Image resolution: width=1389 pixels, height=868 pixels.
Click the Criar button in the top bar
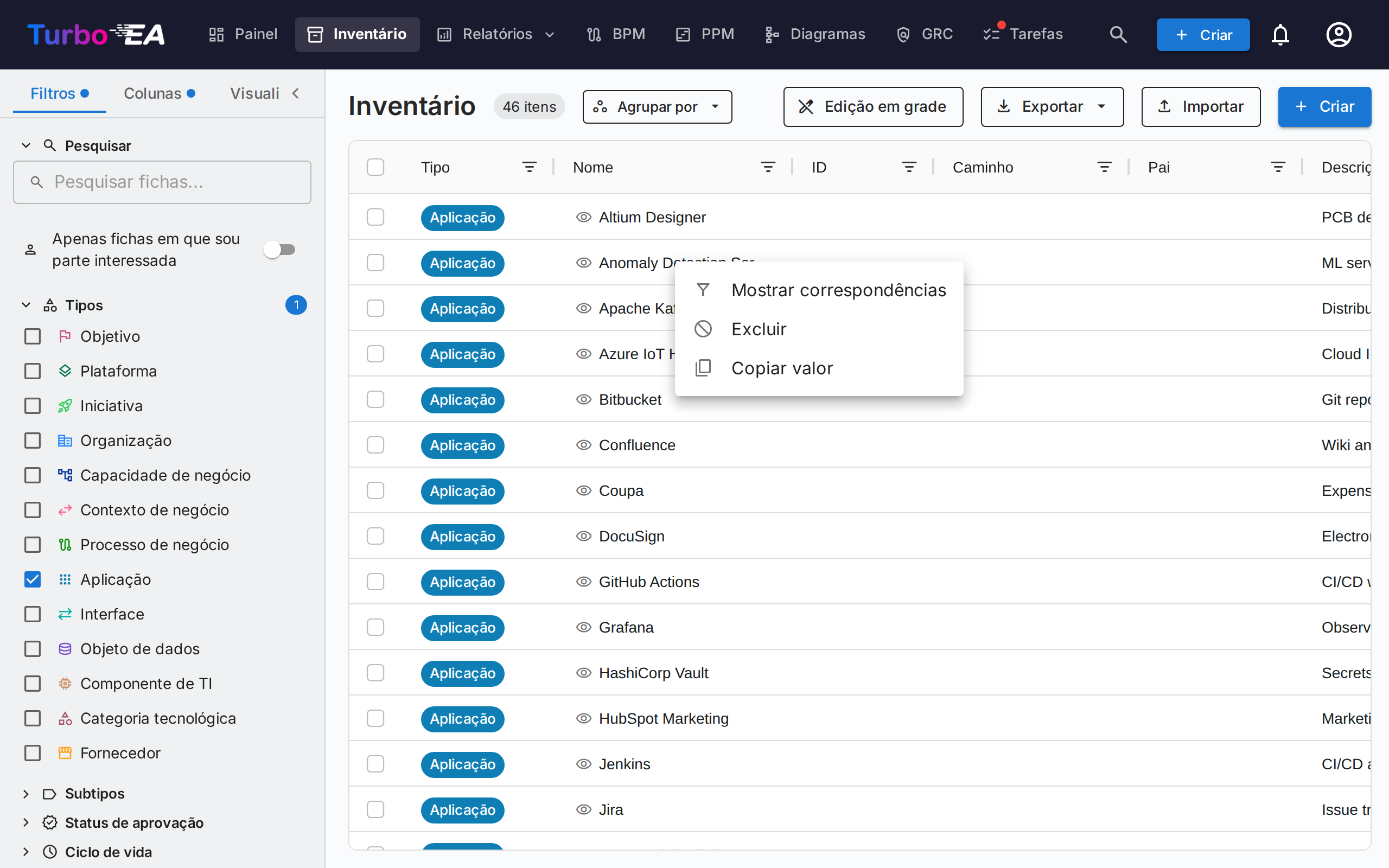(x=1203, y=34)
